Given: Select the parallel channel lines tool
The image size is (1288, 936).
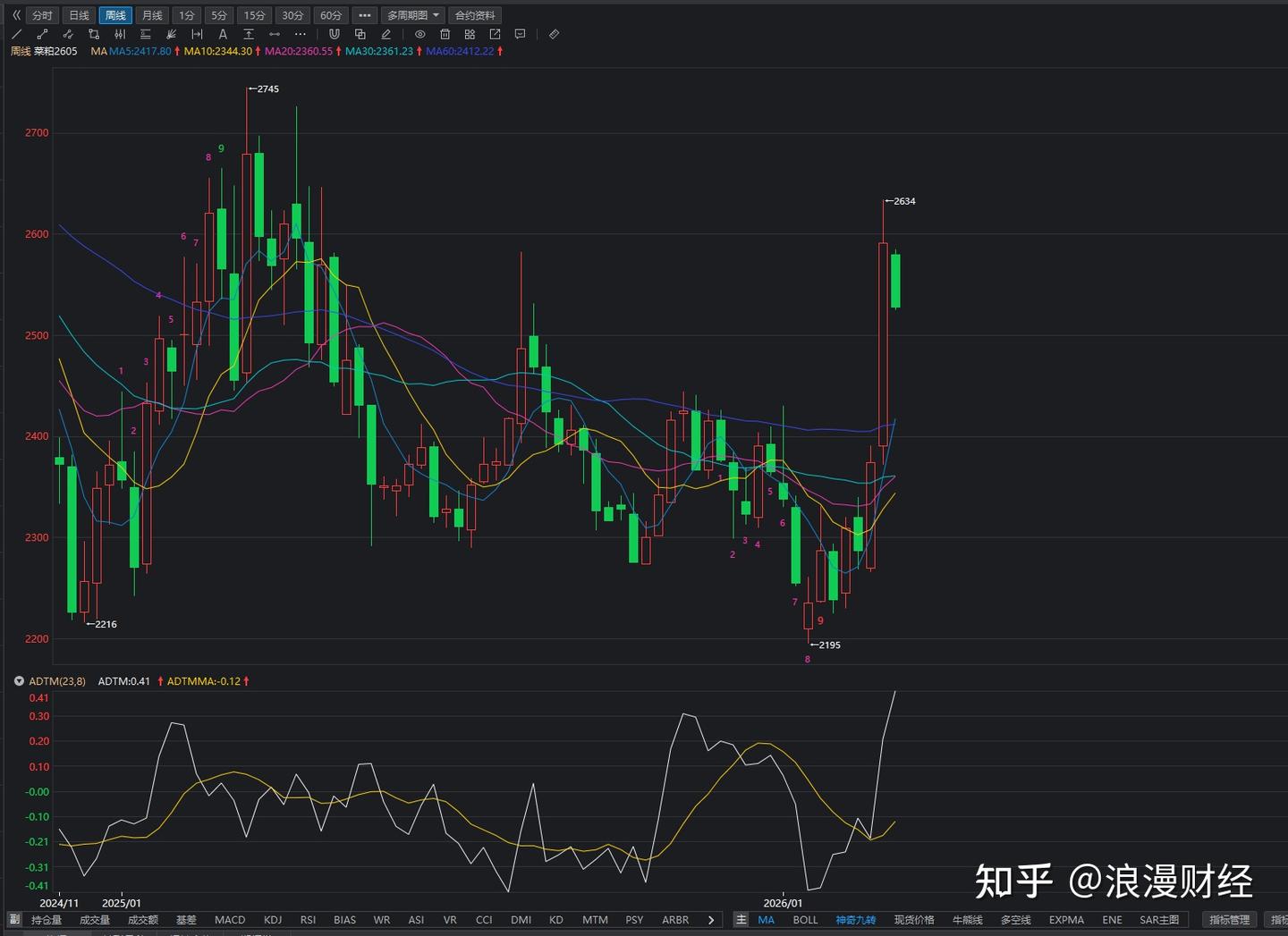Looking at the screenshot, I should click(120, 34).
